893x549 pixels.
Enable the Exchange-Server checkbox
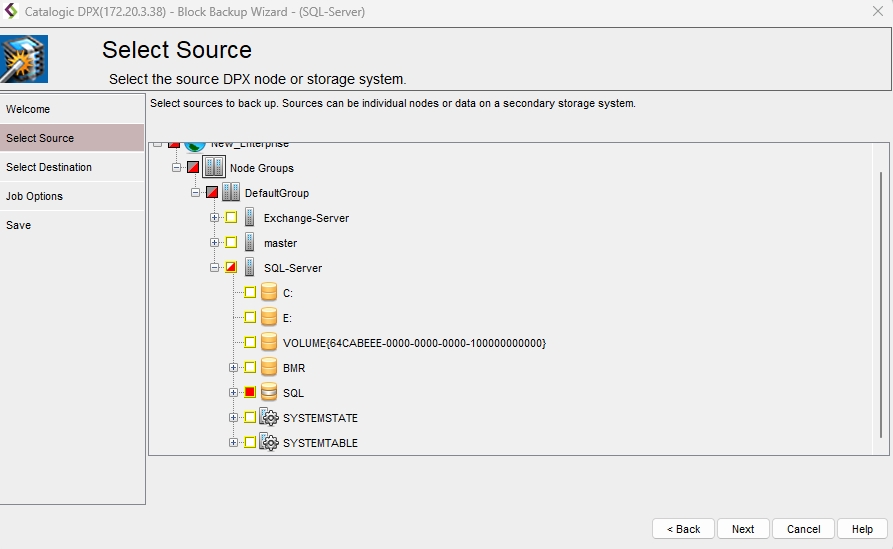tap(231, 218)
